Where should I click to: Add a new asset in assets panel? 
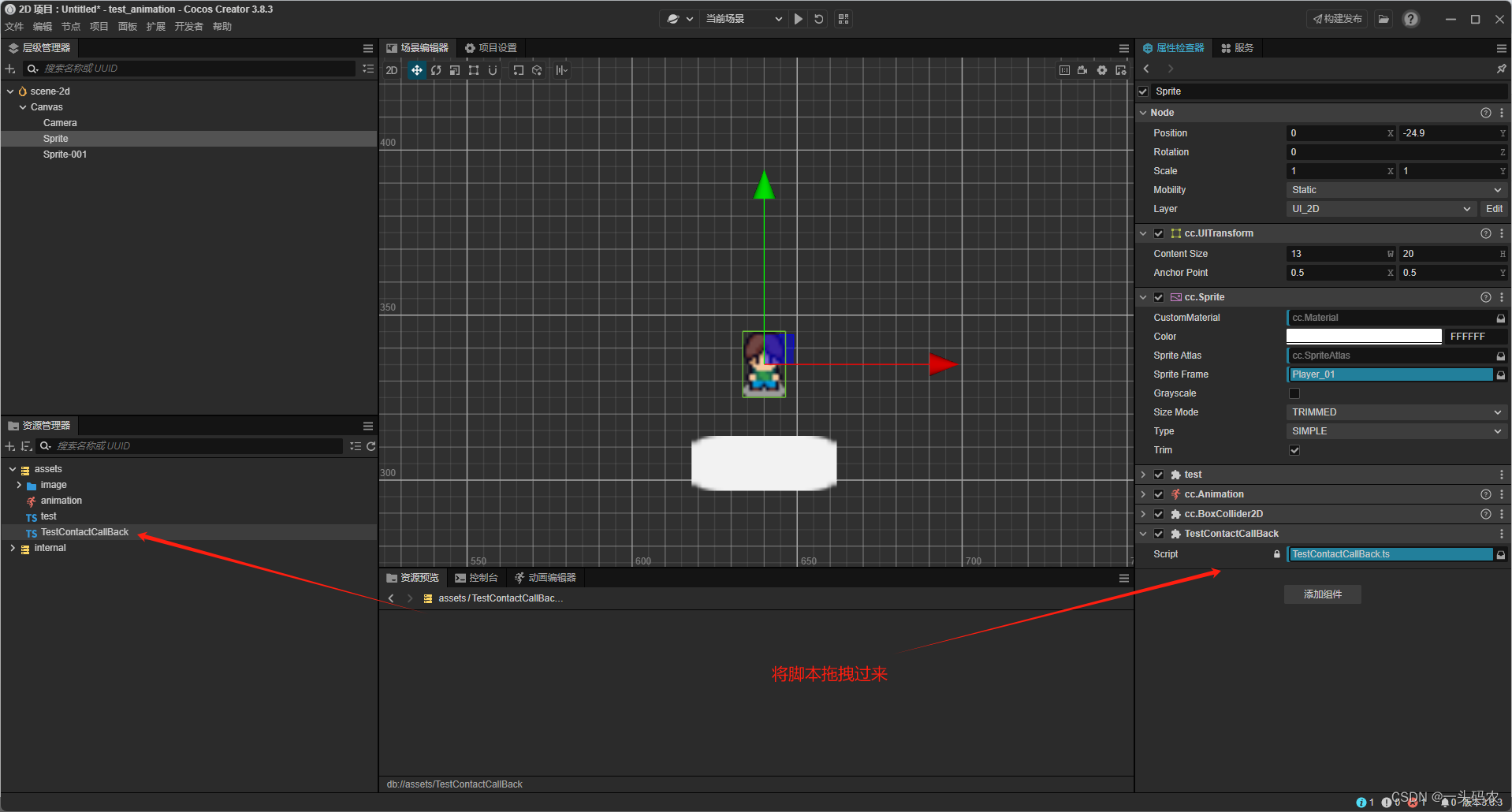[x=10, y=446]
